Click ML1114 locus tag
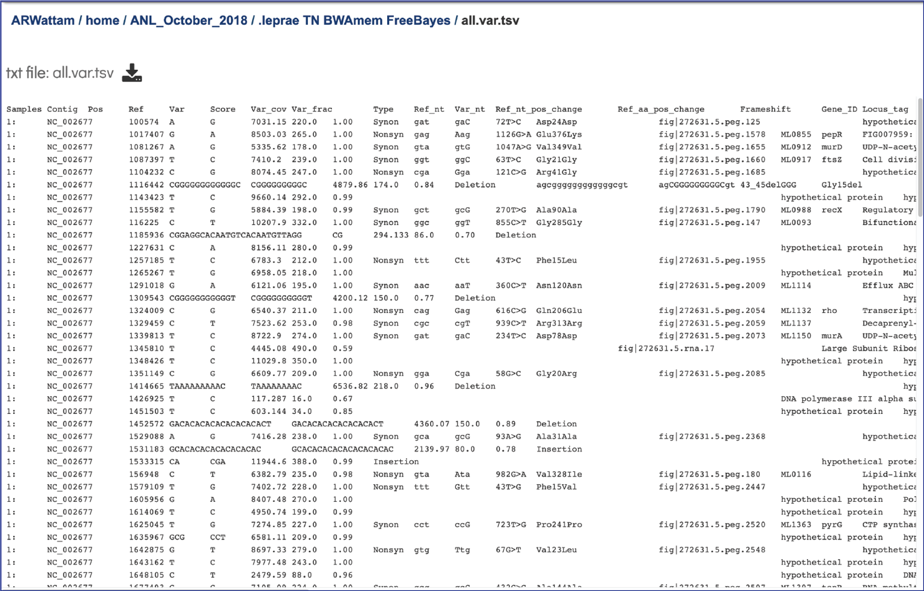Image resolution: width=924 pixels, height=591 pixels. pyautogui.click(x=796, y=285)
